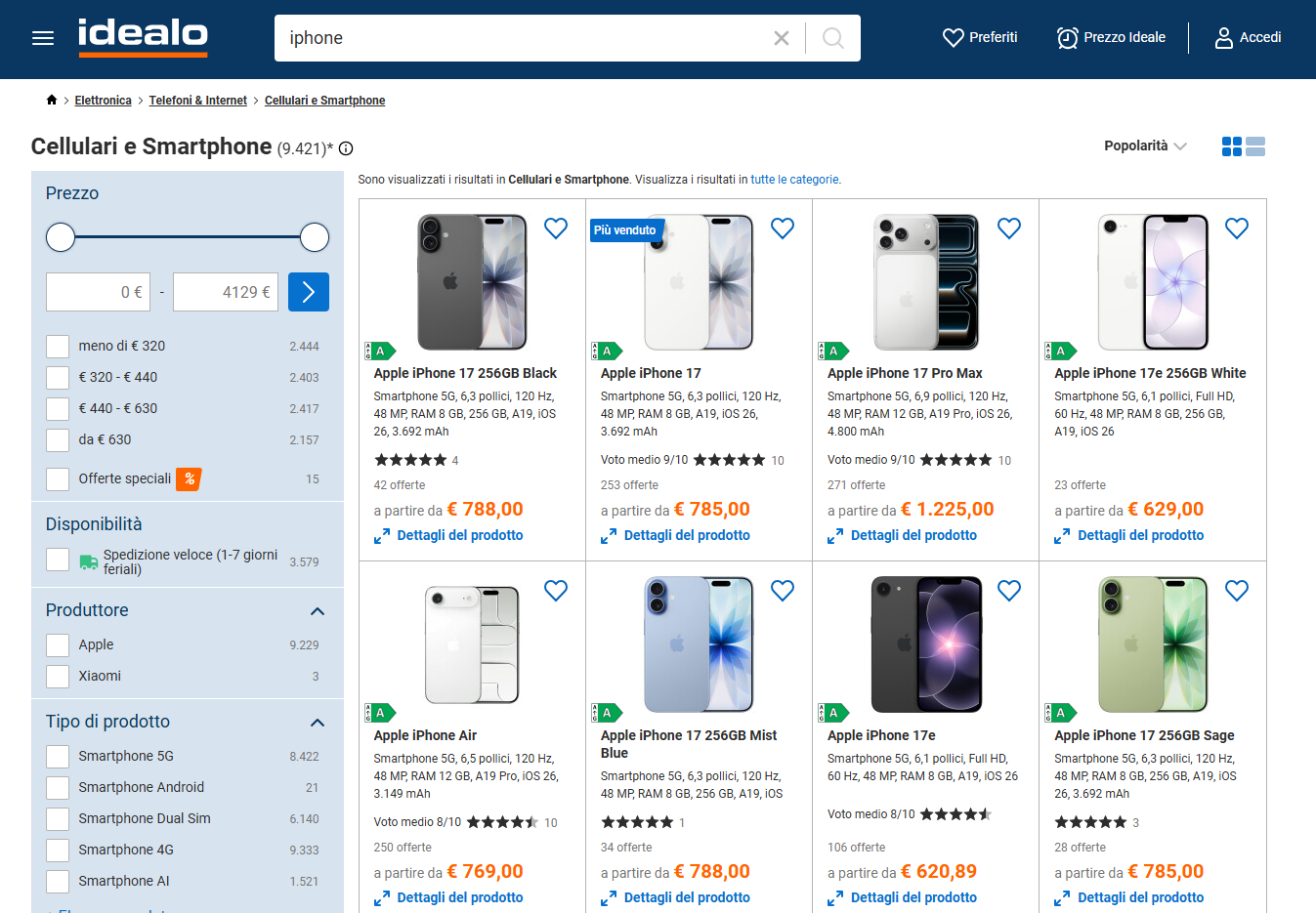The image size is (1316, 913).
Task: Open energy label A of iPhone Air
Action: [x=380, y=713]
